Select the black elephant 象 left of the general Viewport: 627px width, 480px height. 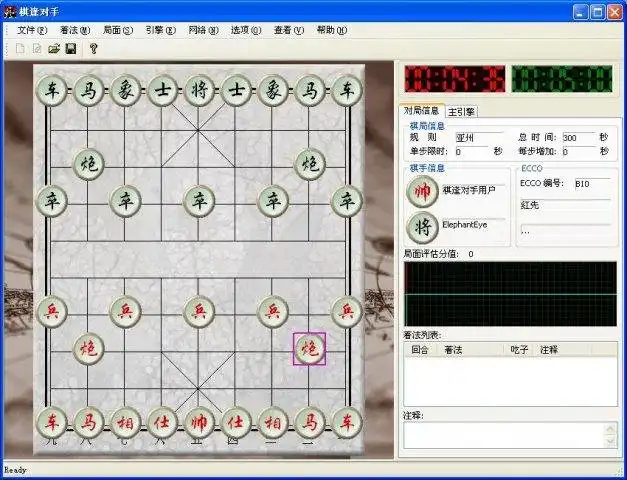[x=125, y=91]
